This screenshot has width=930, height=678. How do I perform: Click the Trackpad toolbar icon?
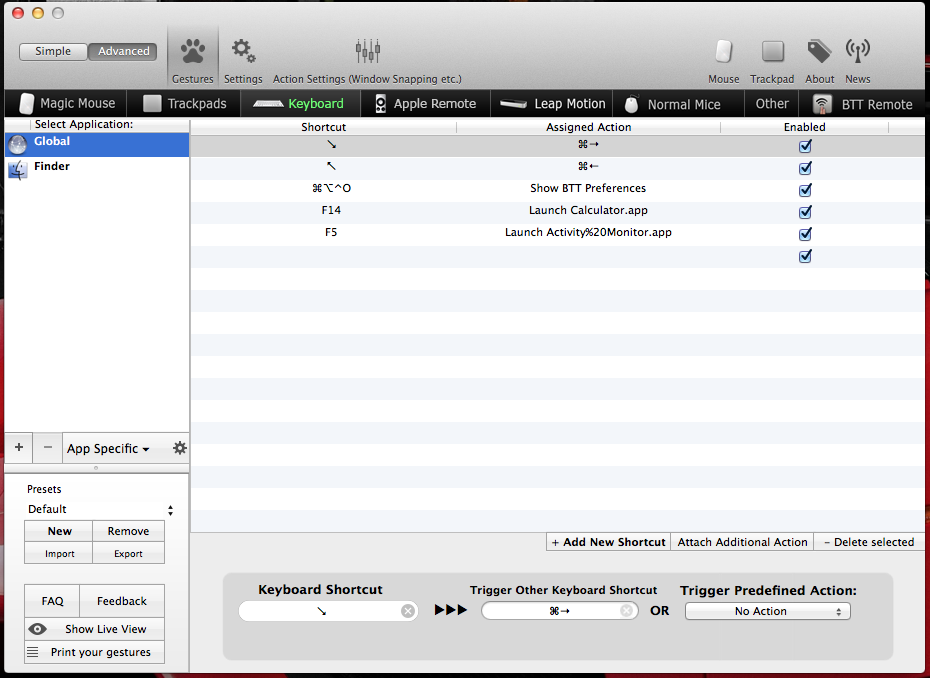[772, 52]
